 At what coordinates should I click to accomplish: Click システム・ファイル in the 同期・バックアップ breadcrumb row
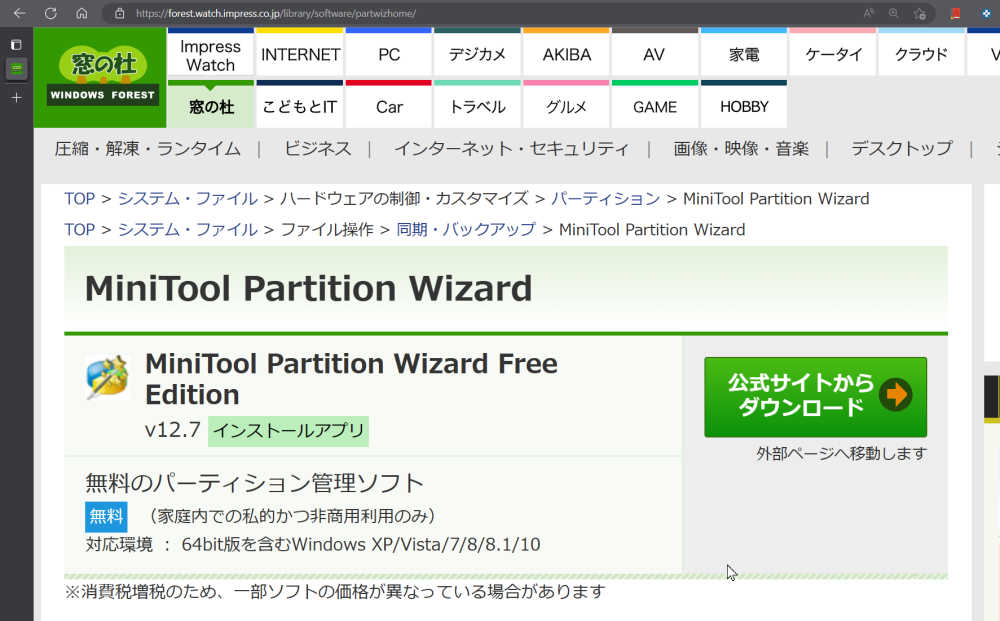(x=188, y=230)
